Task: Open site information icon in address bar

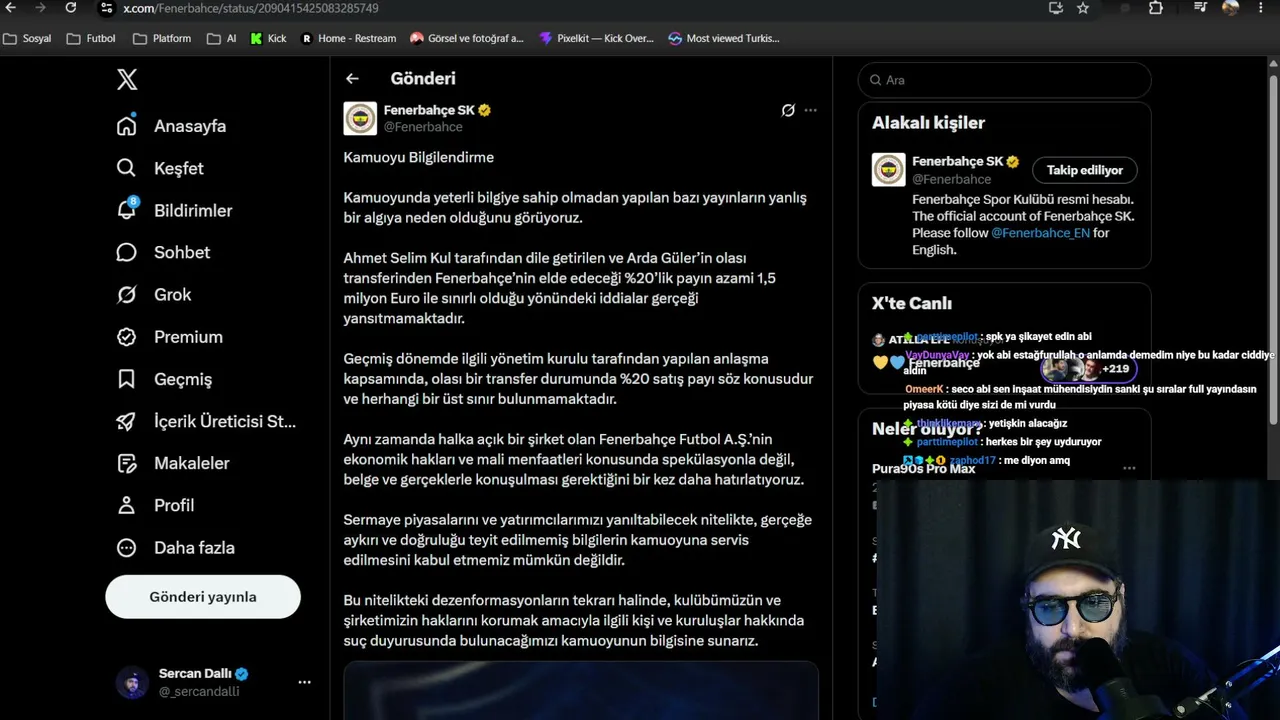Action: coord(106,8)
